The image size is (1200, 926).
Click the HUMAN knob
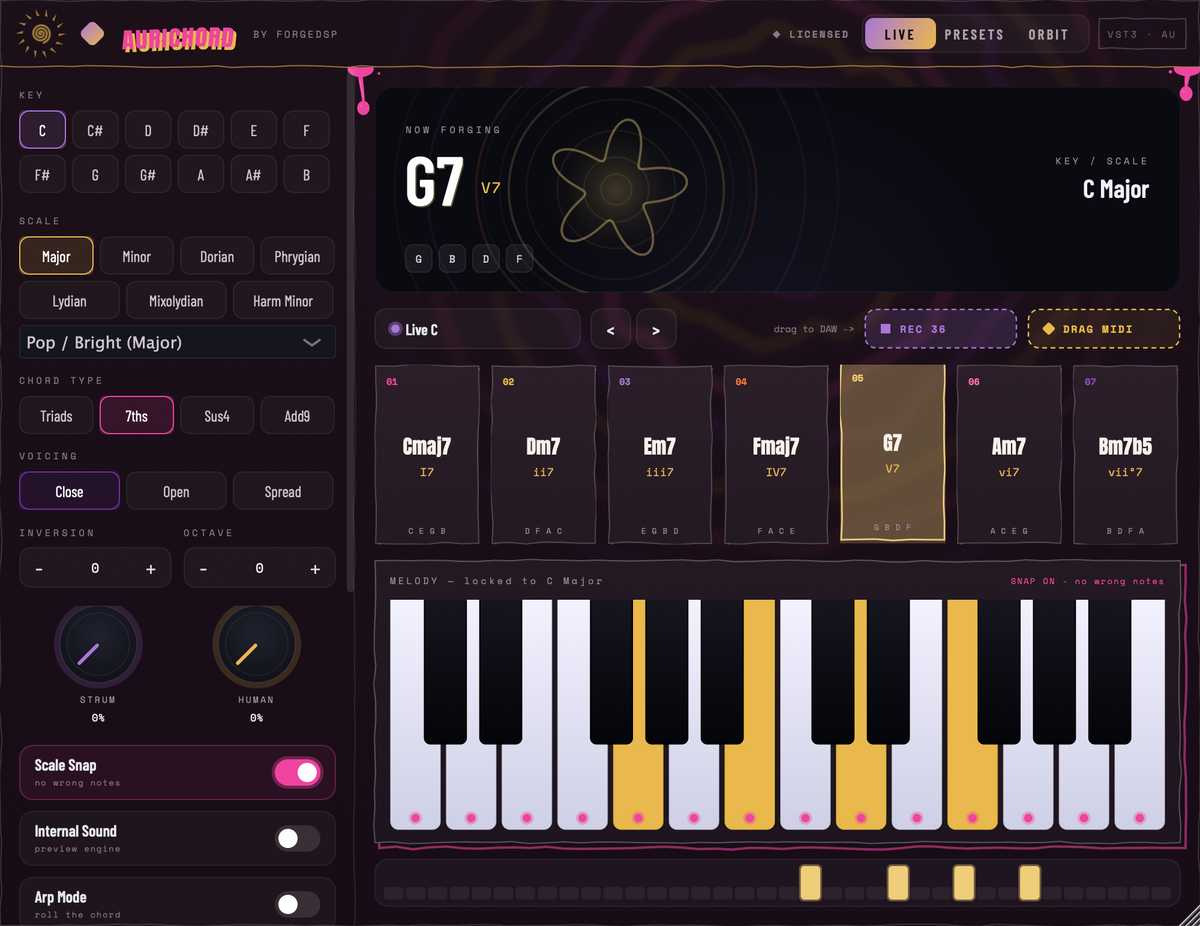tap(256, 645)
